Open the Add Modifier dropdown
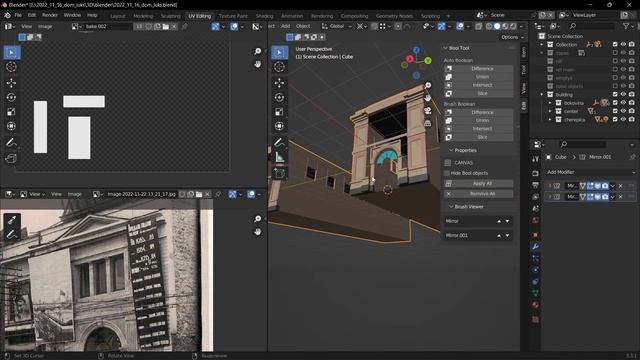Screen dimensions: 640x360 (591, 172)
